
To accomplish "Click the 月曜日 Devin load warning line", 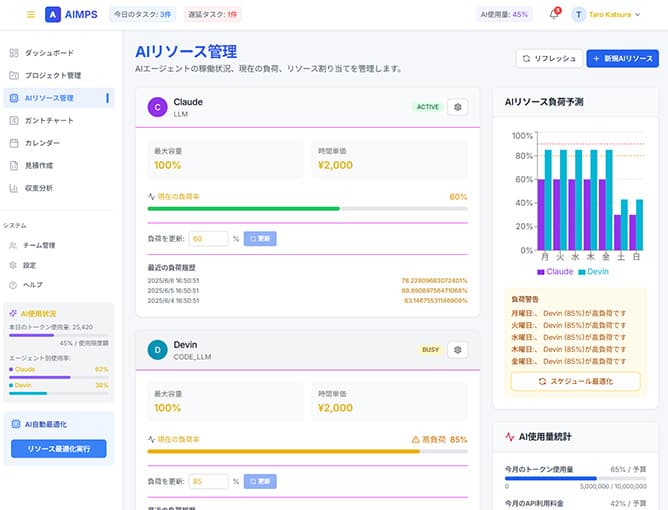I will [569, 313].
